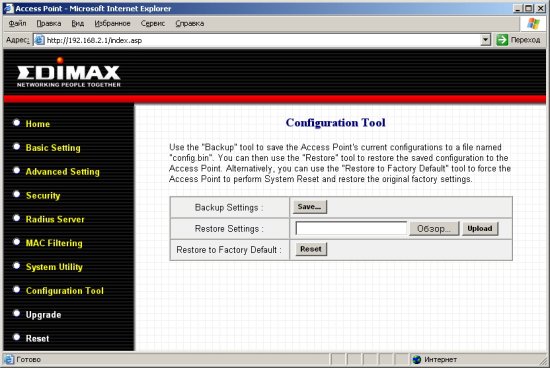Click the bullet next to Home
Image resolution: width=550 pixels, height=368 pixels.
point(16,122)
